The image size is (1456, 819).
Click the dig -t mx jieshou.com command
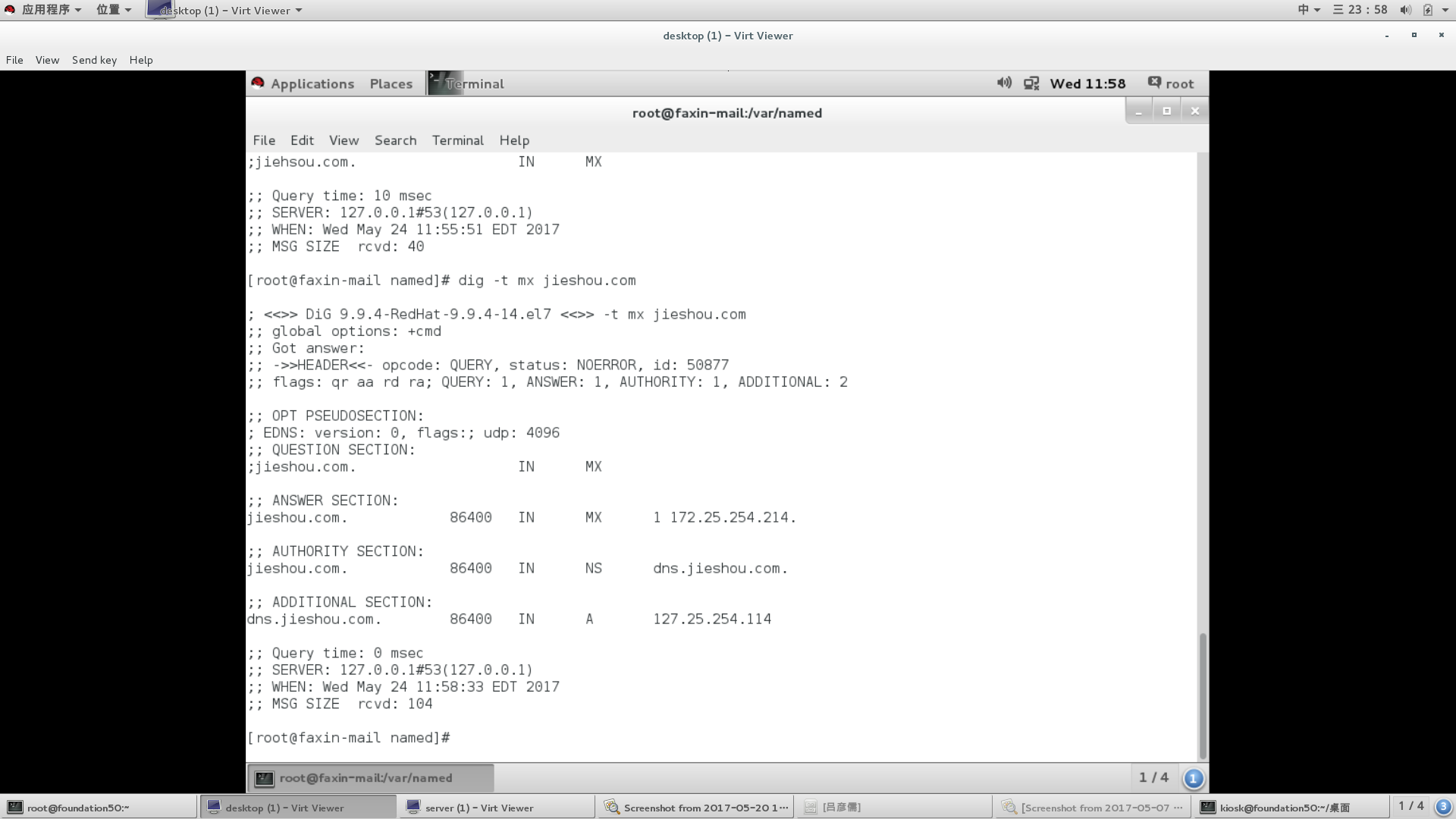click(547, 281)
